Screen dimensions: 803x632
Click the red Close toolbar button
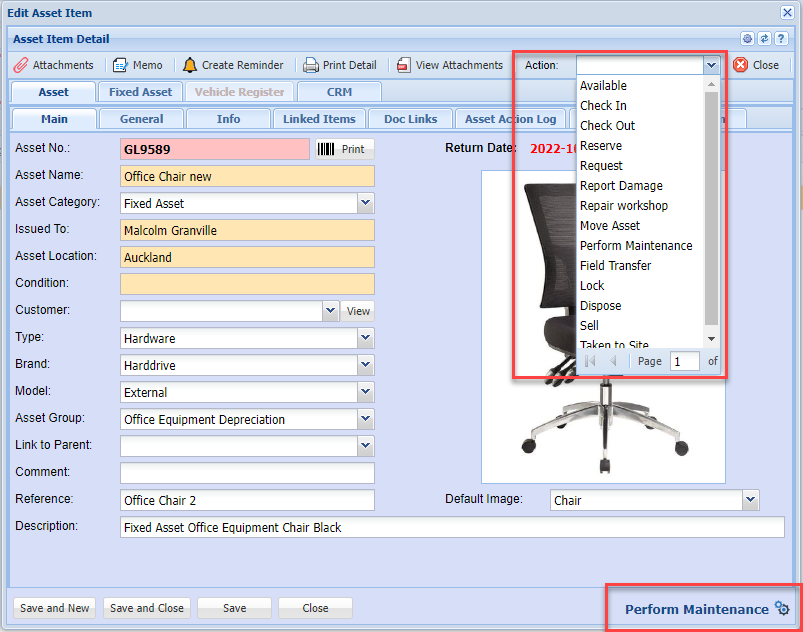(756, 65)
